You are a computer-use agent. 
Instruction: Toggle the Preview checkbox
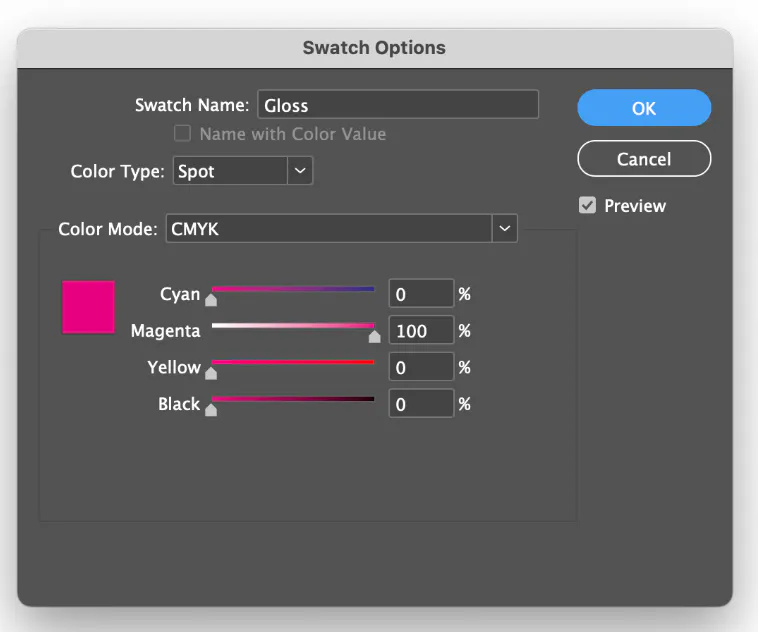point(588,206)
